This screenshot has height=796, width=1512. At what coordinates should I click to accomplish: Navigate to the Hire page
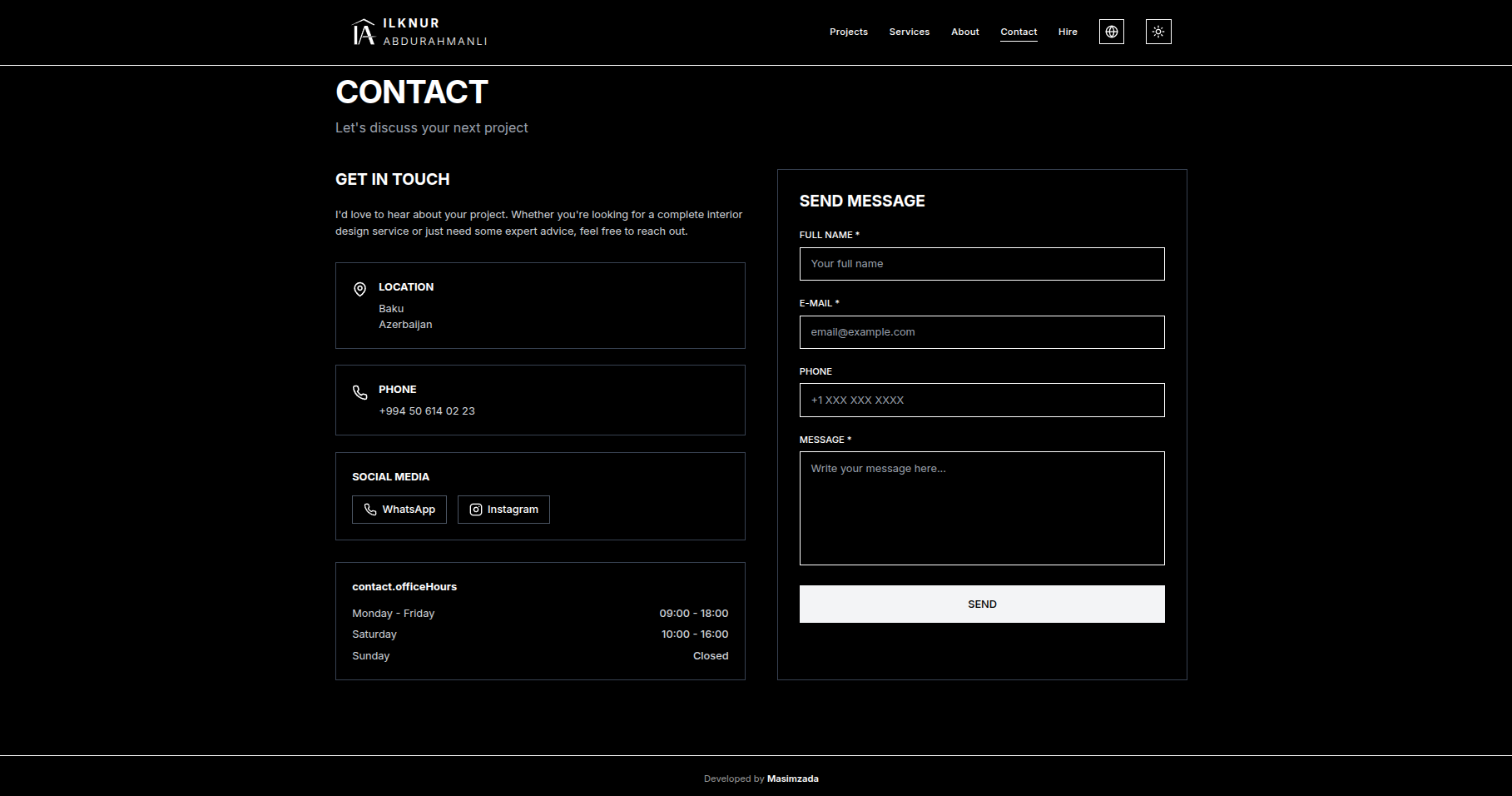1068,32
